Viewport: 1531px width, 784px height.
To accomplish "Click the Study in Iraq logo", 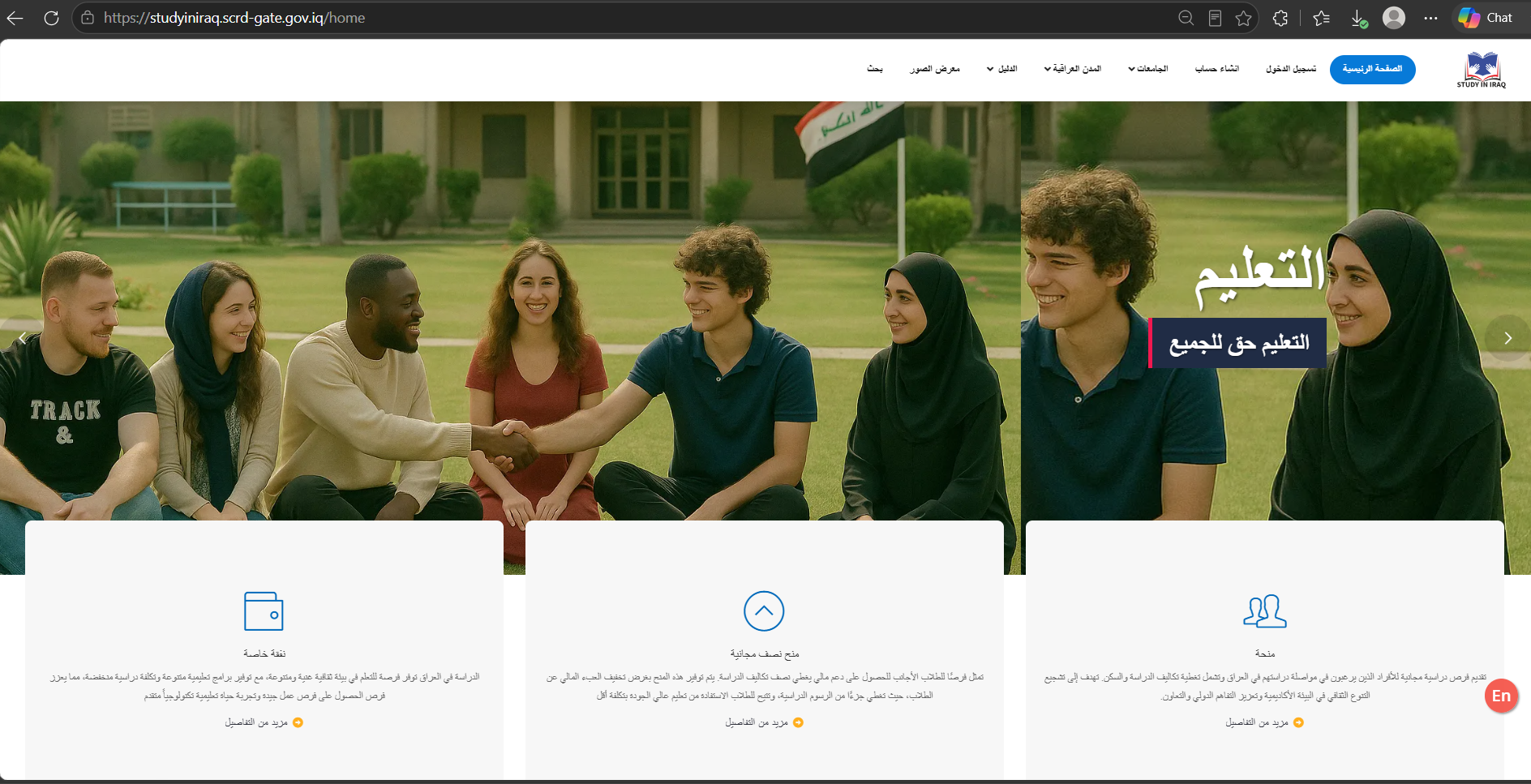I will pos(1482,70).
